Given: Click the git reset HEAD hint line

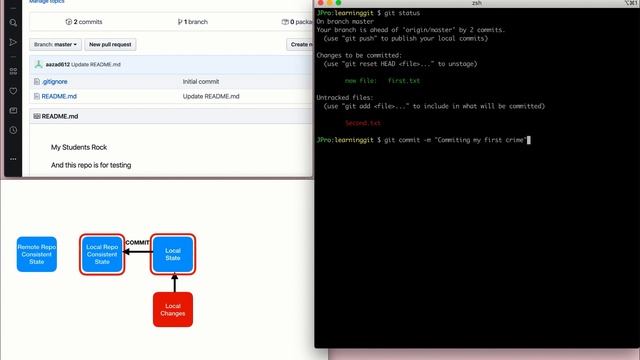Looking at the screenshot, I should (400, 64).
